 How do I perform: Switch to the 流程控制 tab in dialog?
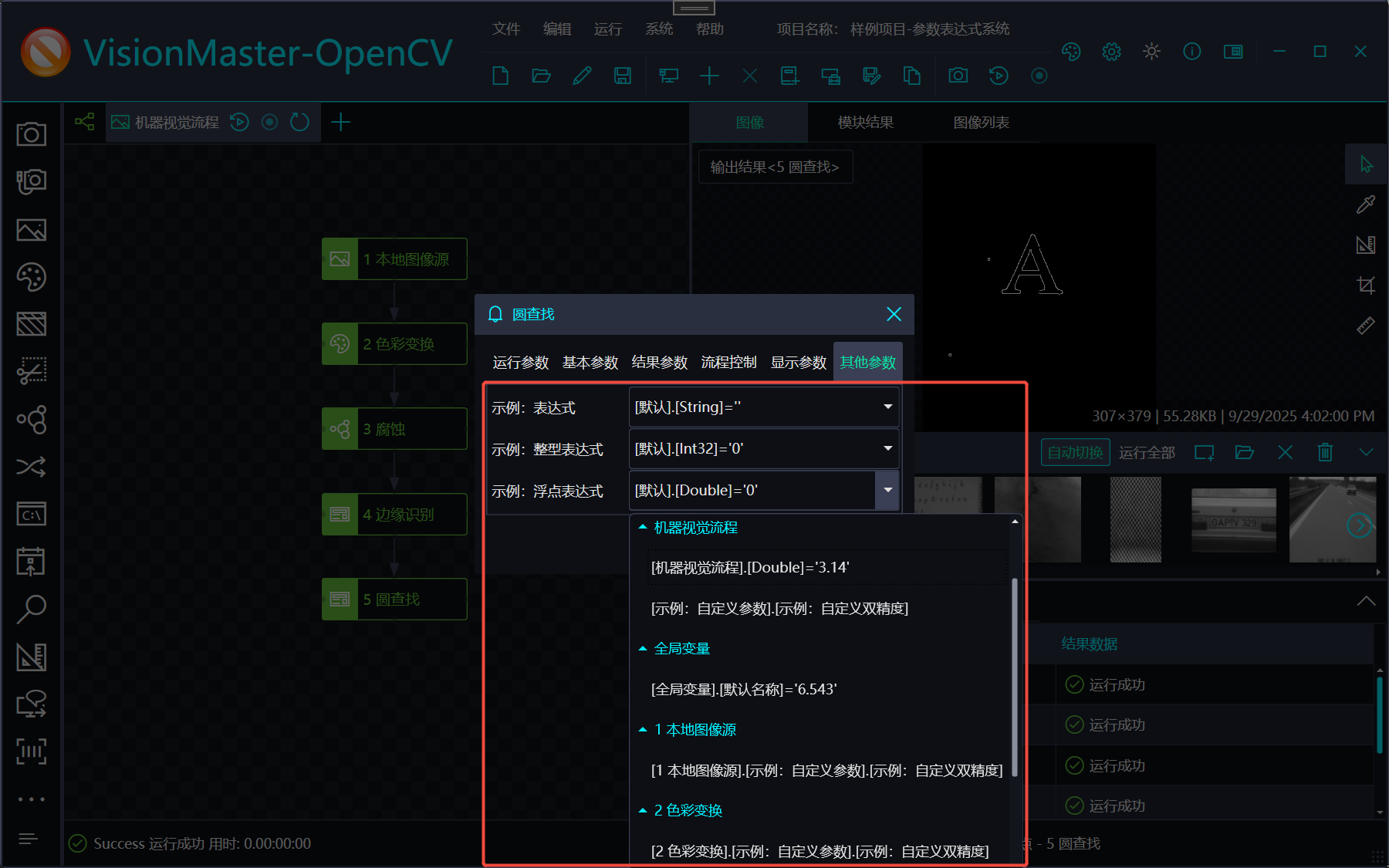point(729,363)
